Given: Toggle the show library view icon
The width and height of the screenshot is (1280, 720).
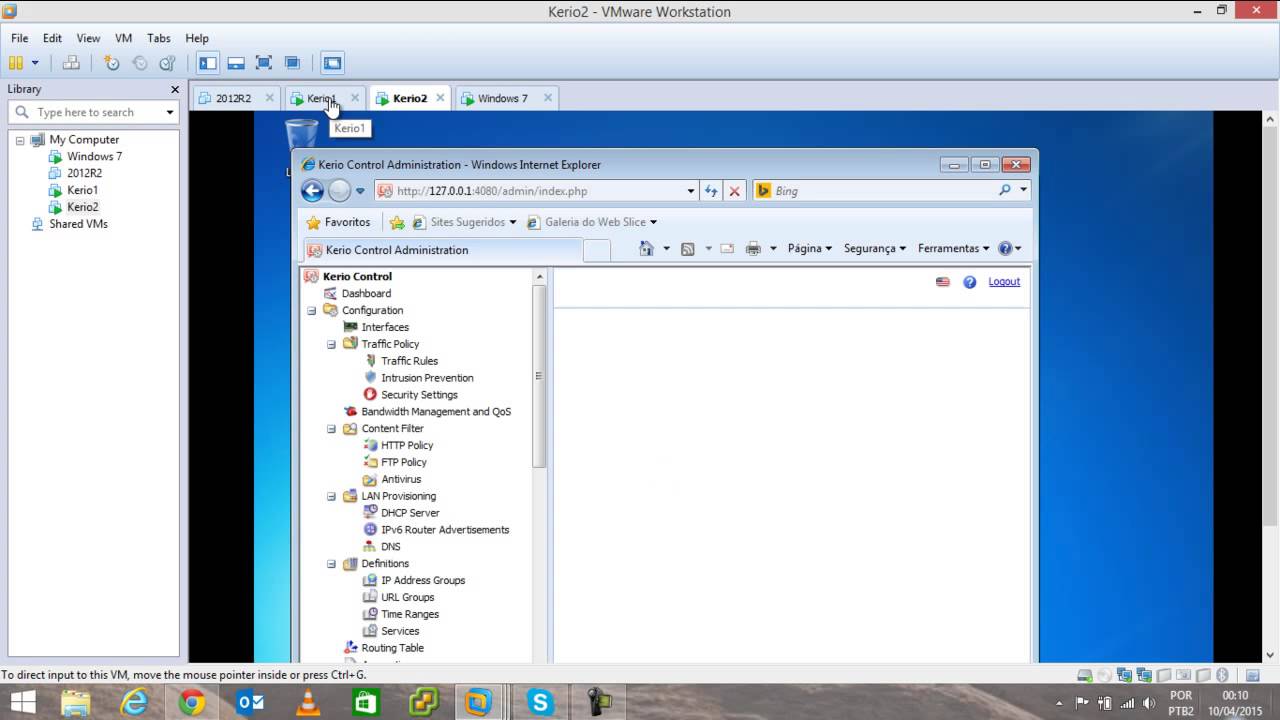Looking at the screenshot, I should pyautogui.click(x=208, y=63).
